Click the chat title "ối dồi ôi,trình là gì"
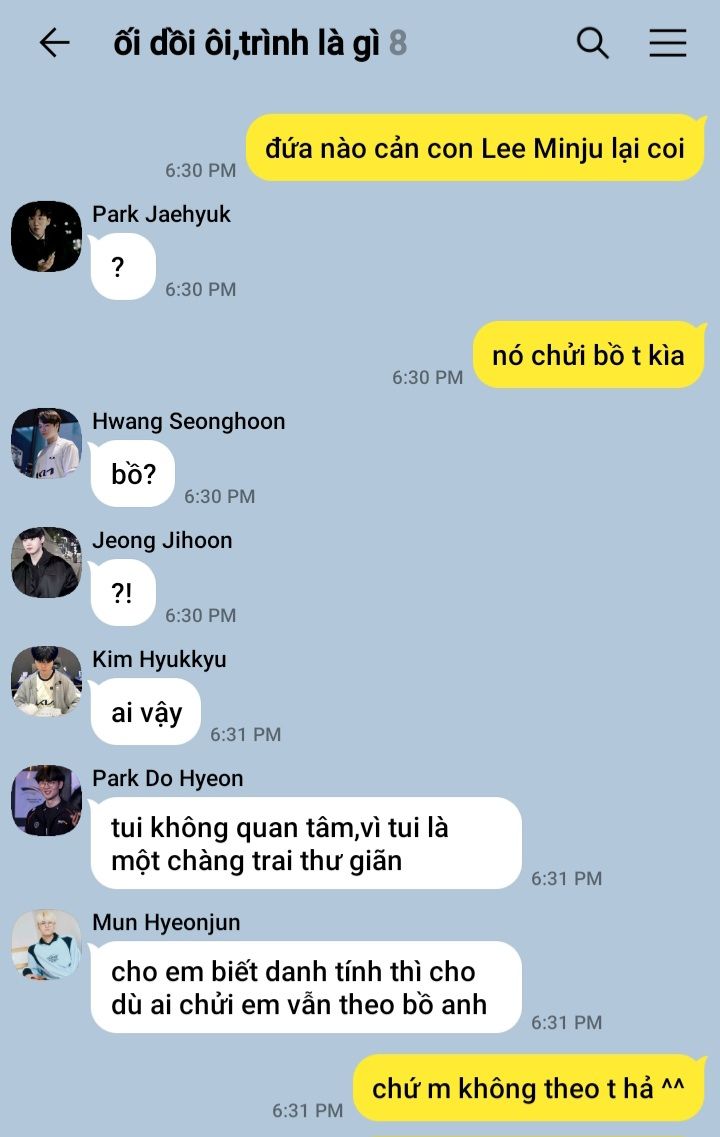 pyautogui.click(x=246, y=43)
